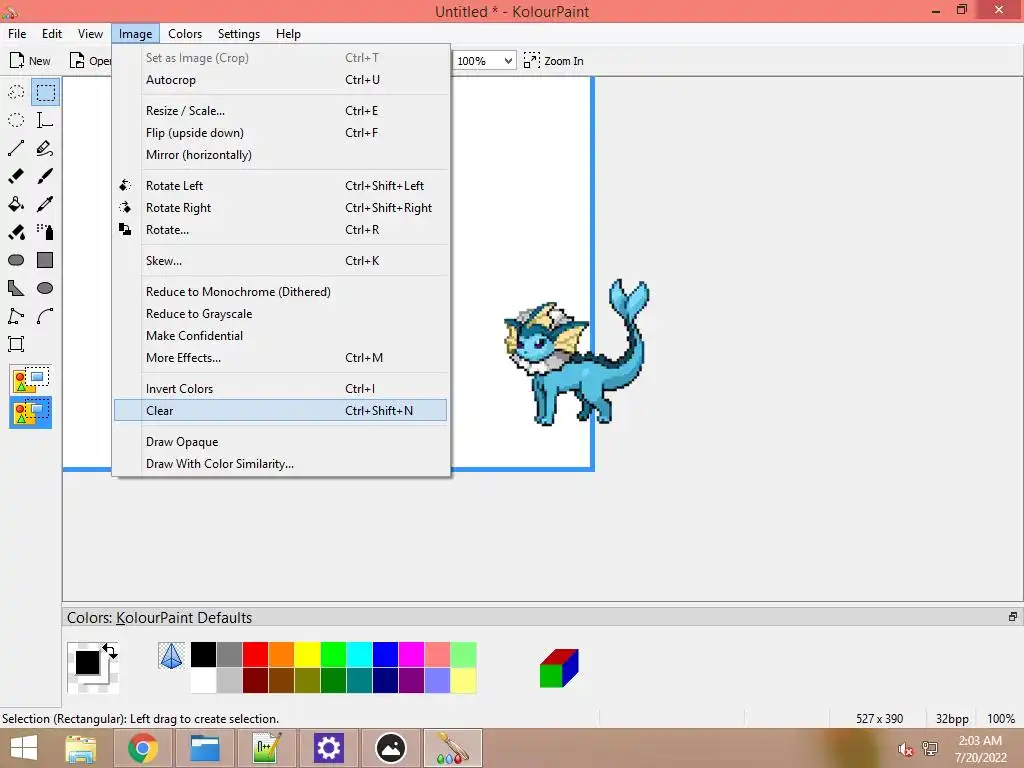Select the Flood Fill bucket tool
This screenshot has width=1024, height=768.
(16, 204)
